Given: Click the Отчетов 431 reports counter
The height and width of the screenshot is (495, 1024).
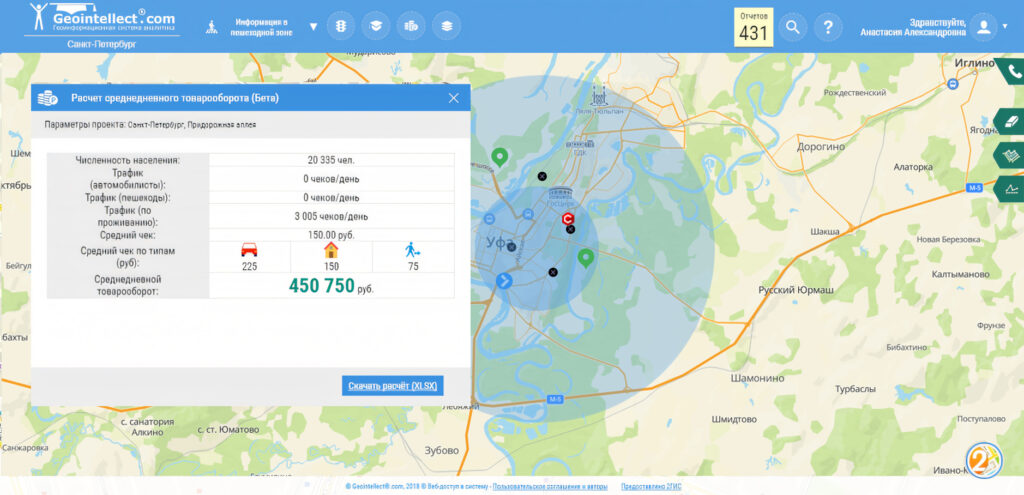Looking at the screenshot, I should pos(753,27).
